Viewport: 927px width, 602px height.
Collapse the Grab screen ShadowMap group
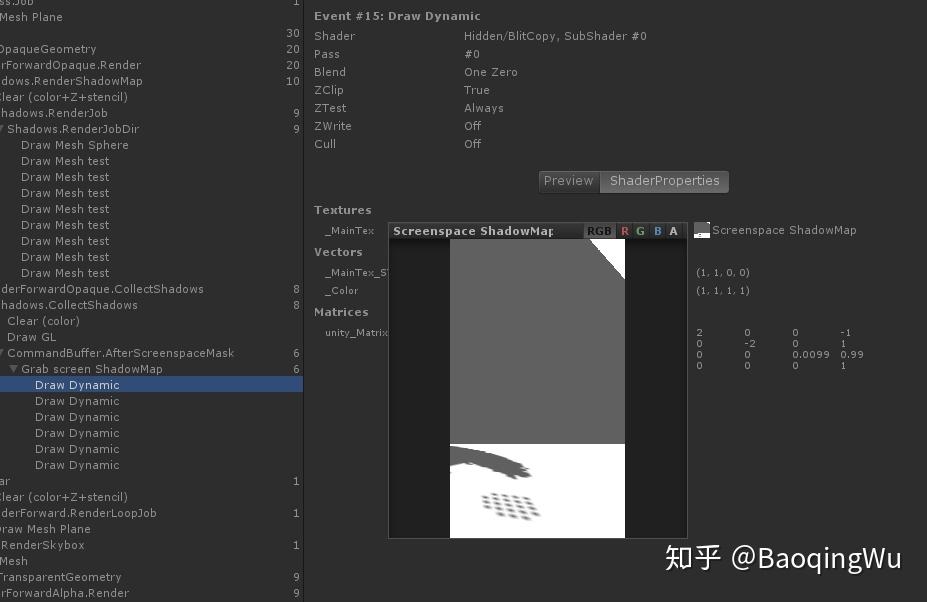coord(12,369)
